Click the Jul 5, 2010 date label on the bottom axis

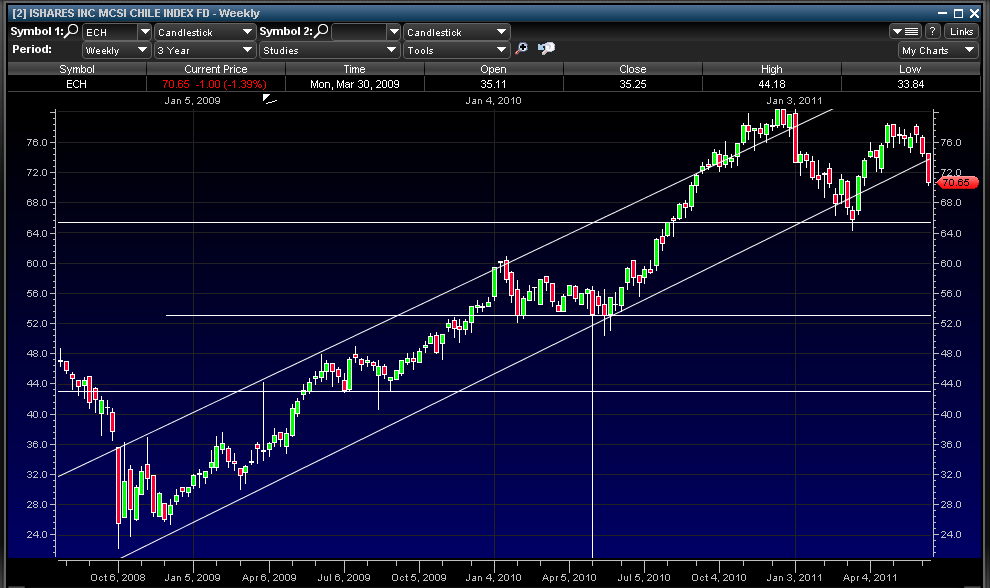tap(644, 577)
